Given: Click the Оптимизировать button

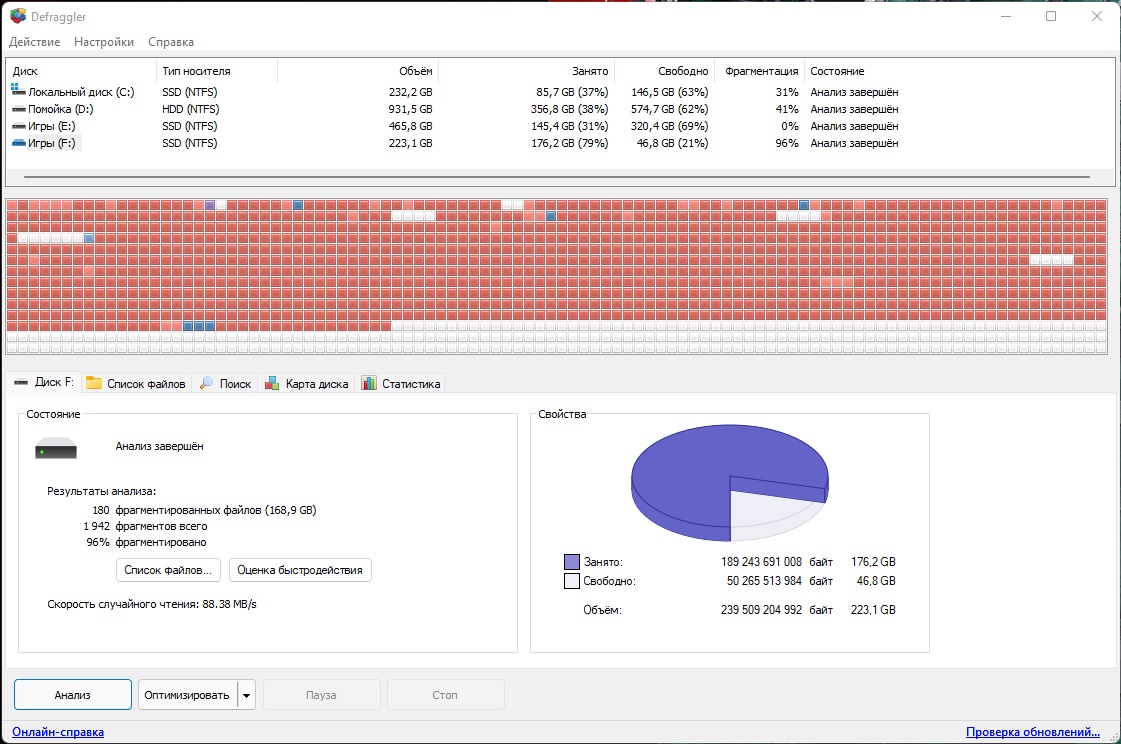Looking at the screenshot, I should [187, 695].
